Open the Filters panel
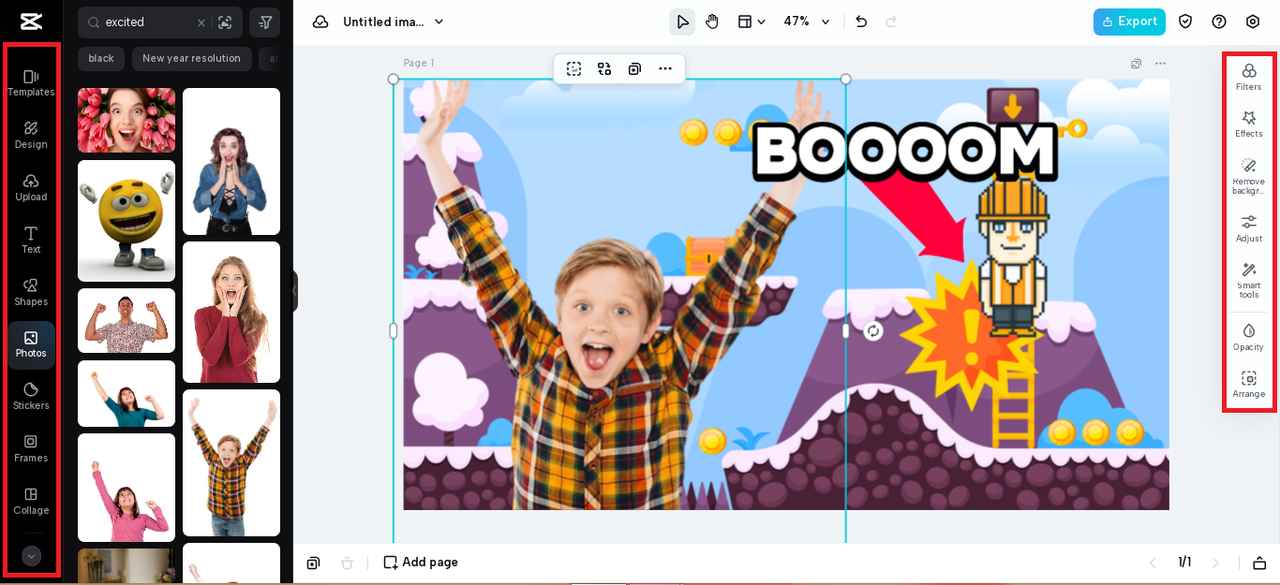 point(1248,76)
